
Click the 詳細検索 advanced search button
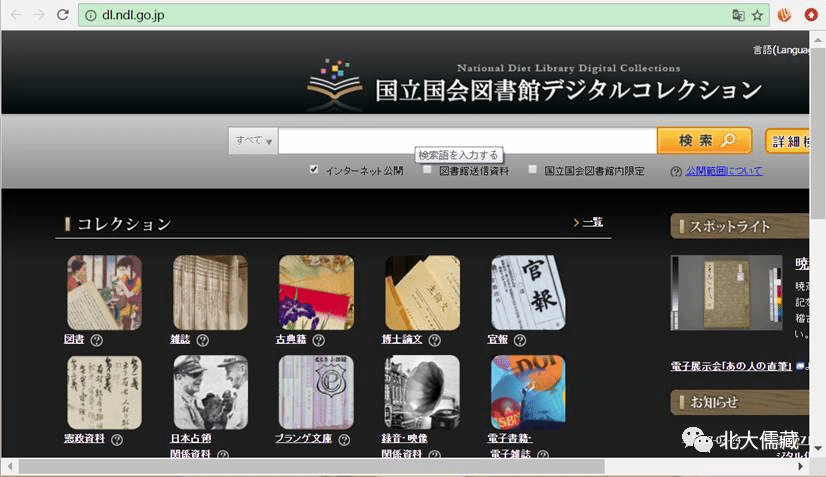tap(795, 141)
